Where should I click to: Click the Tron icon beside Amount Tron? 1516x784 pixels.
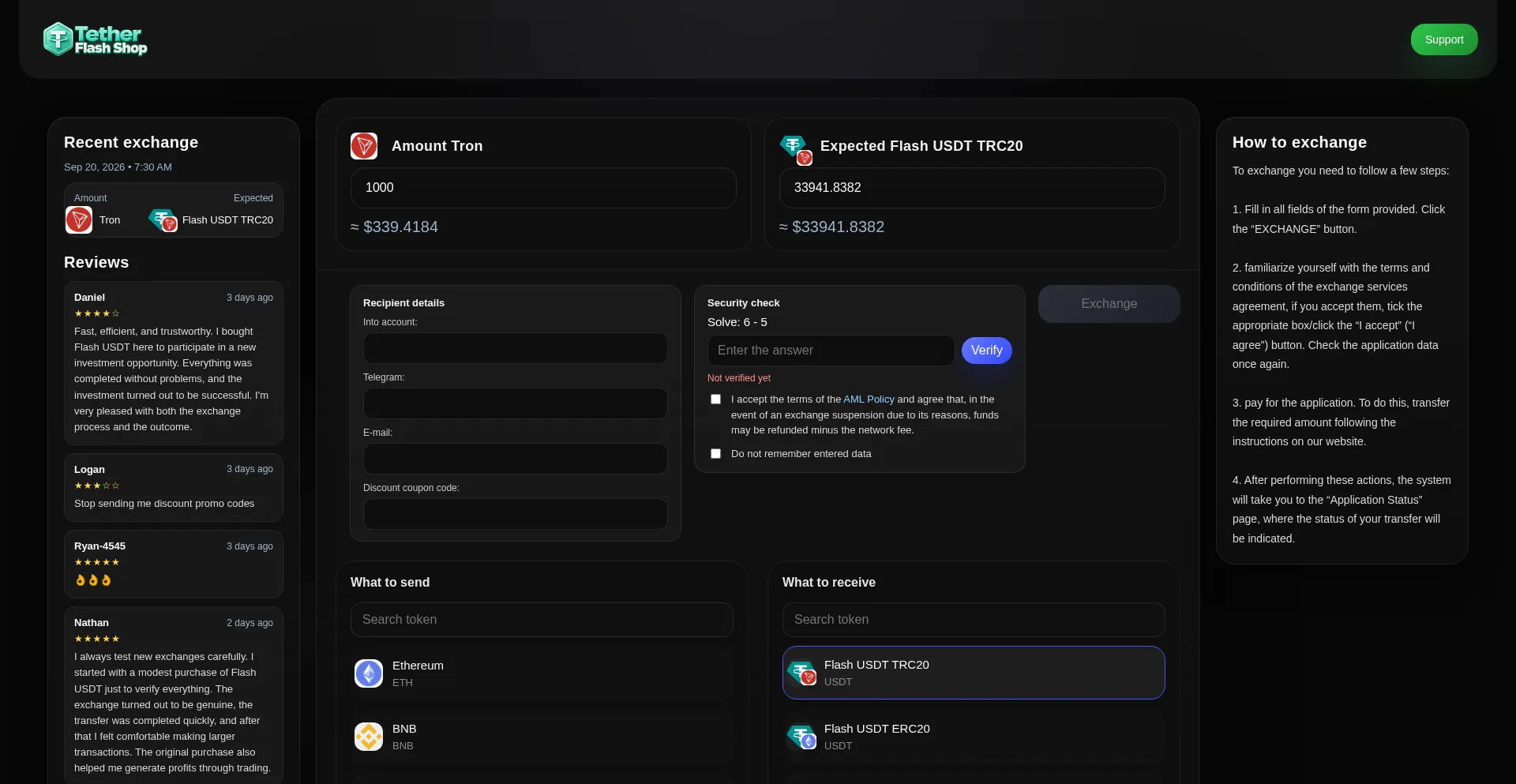click(x=364, y=146)
